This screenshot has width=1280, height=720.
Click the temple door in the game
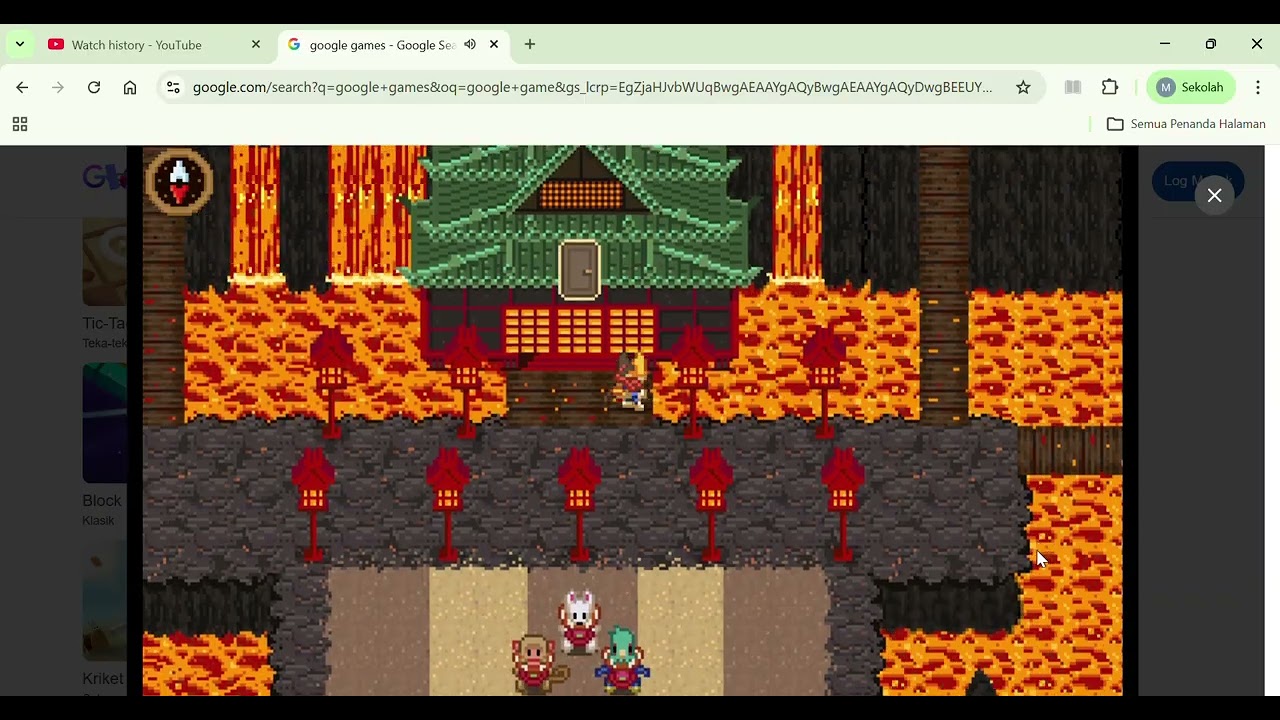point(579,270)
